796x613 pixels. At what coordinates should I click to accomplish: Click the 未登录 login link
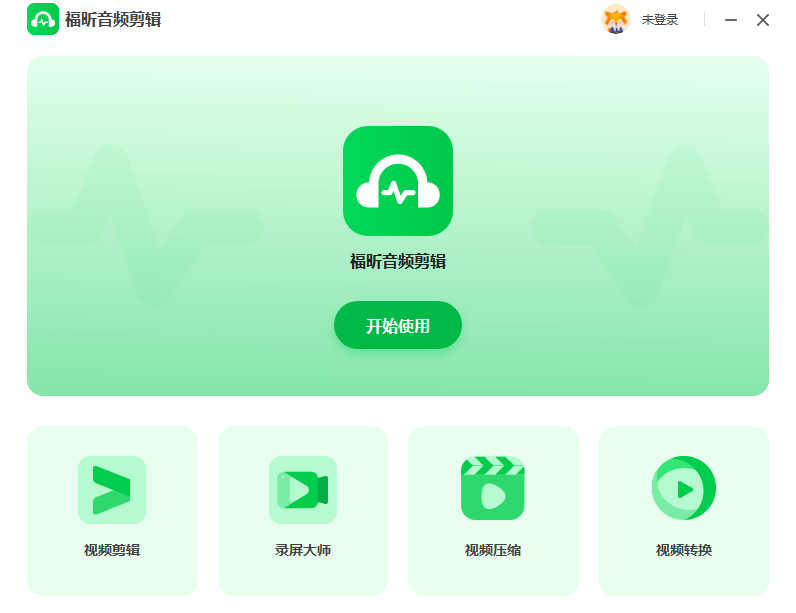(x=659, y=20)
